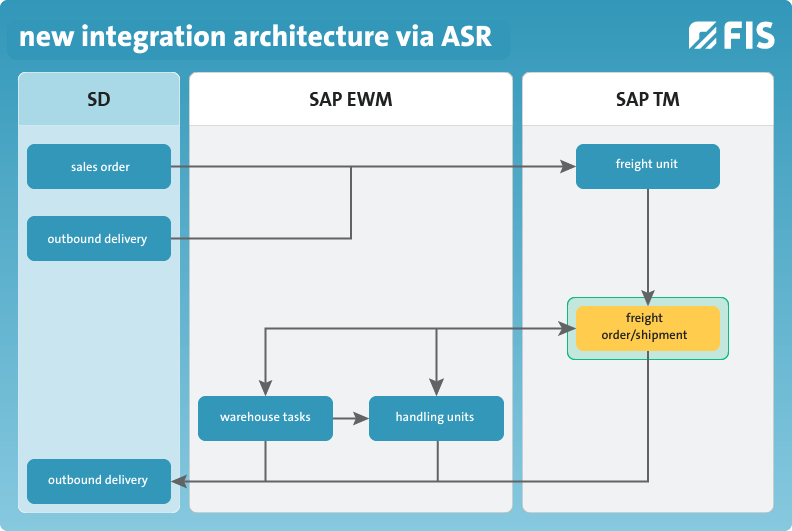
Task: Click arrowhead pointing down into handling units
Action: pos(436,388)
